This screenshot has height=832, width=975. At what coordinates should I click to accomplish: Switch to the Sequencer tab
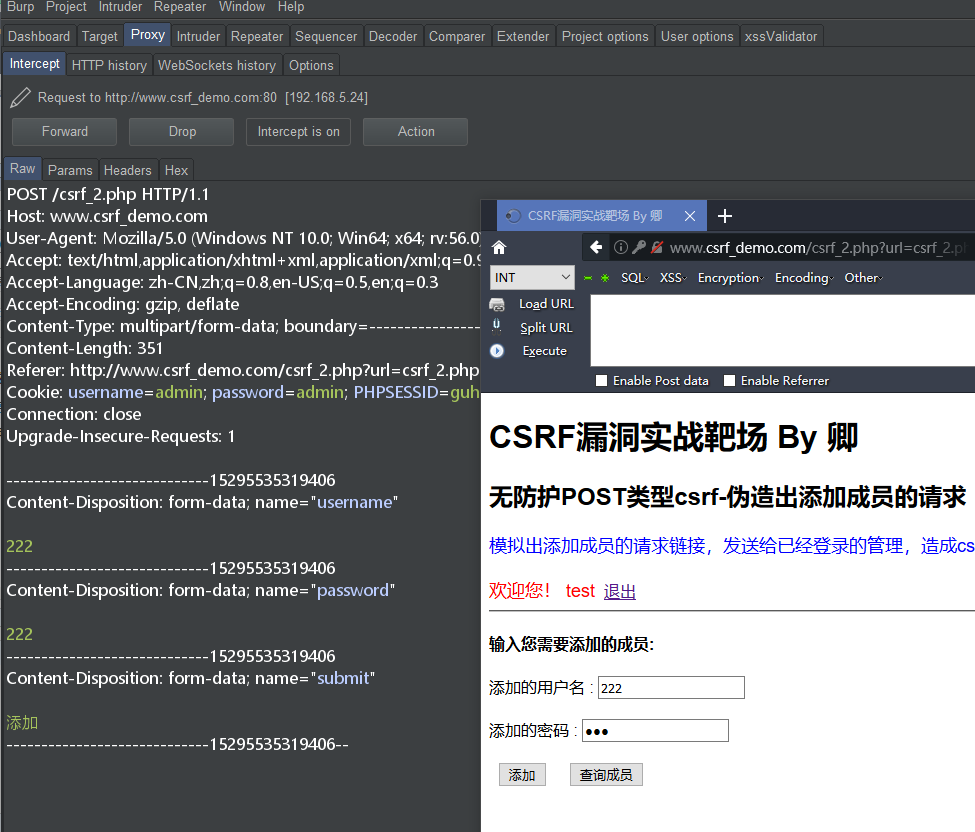(326, 36)
